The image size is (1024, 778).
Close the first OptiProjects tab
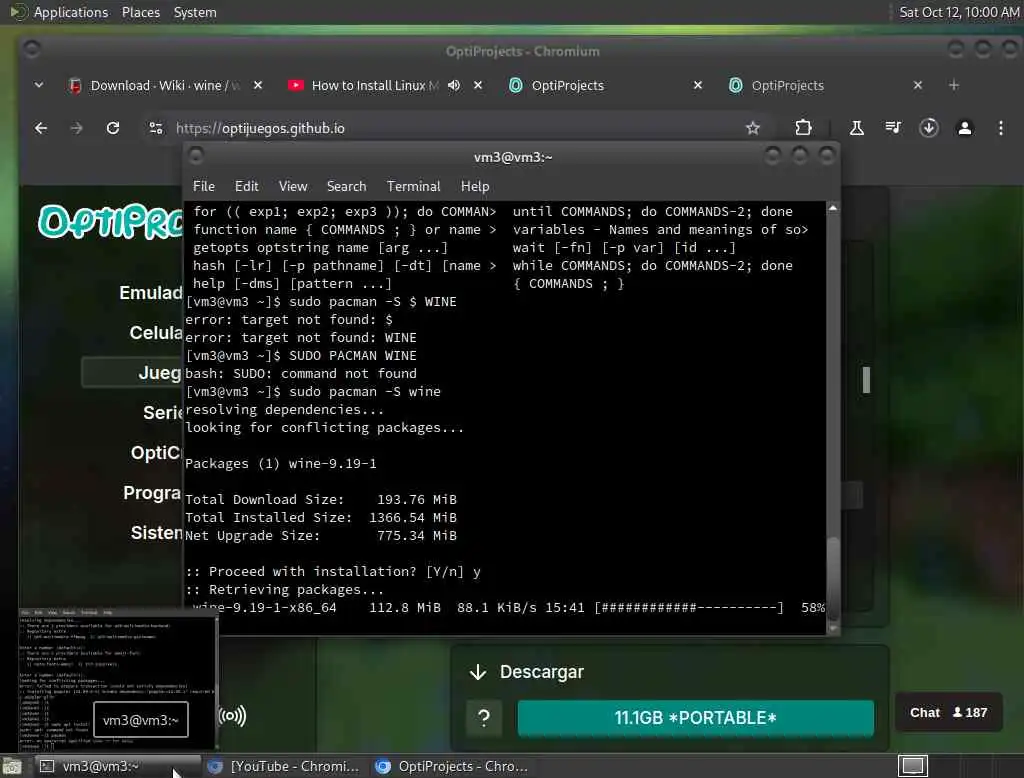697,86
